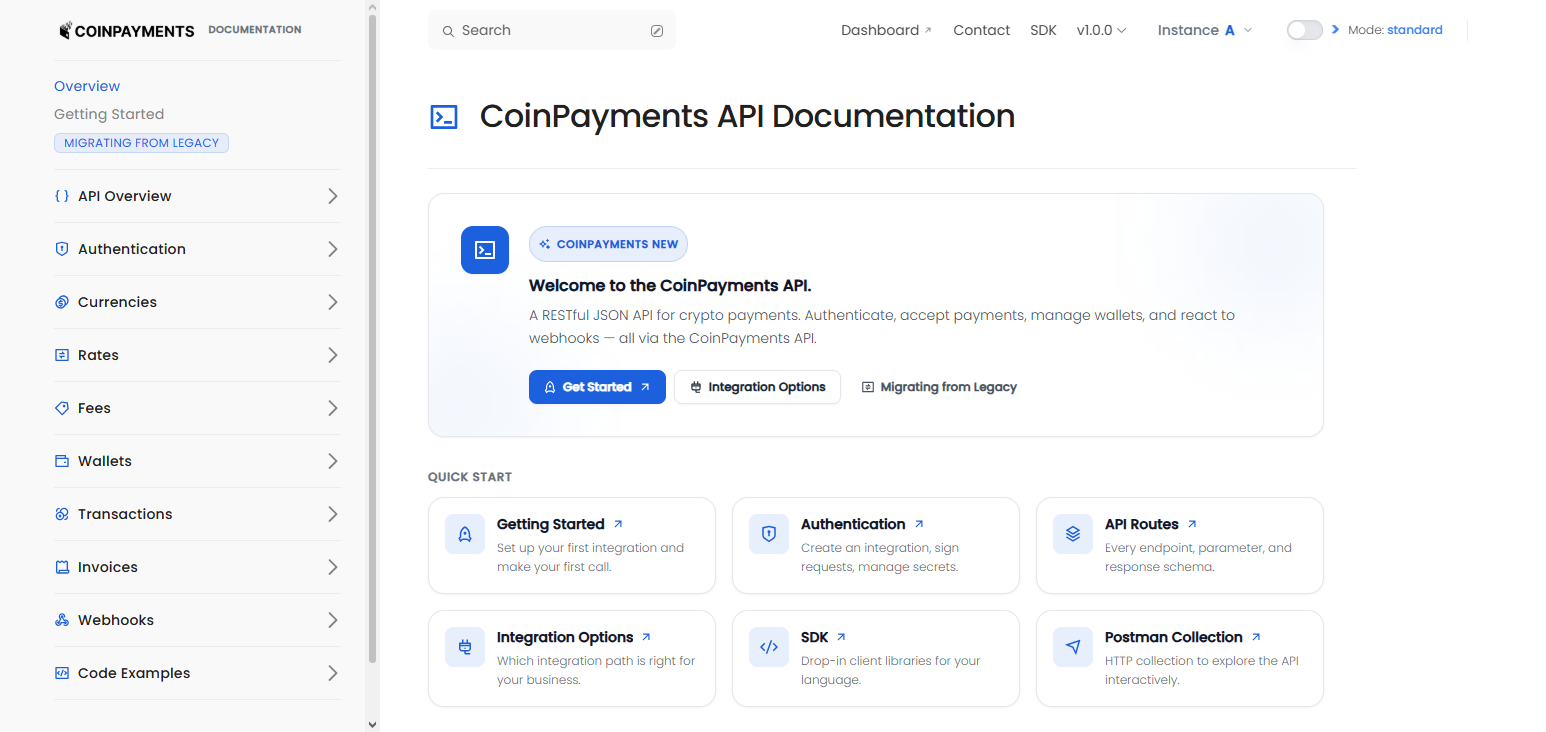Go to Contact in top nav
Screen dimensions: 1546x732
981,30
